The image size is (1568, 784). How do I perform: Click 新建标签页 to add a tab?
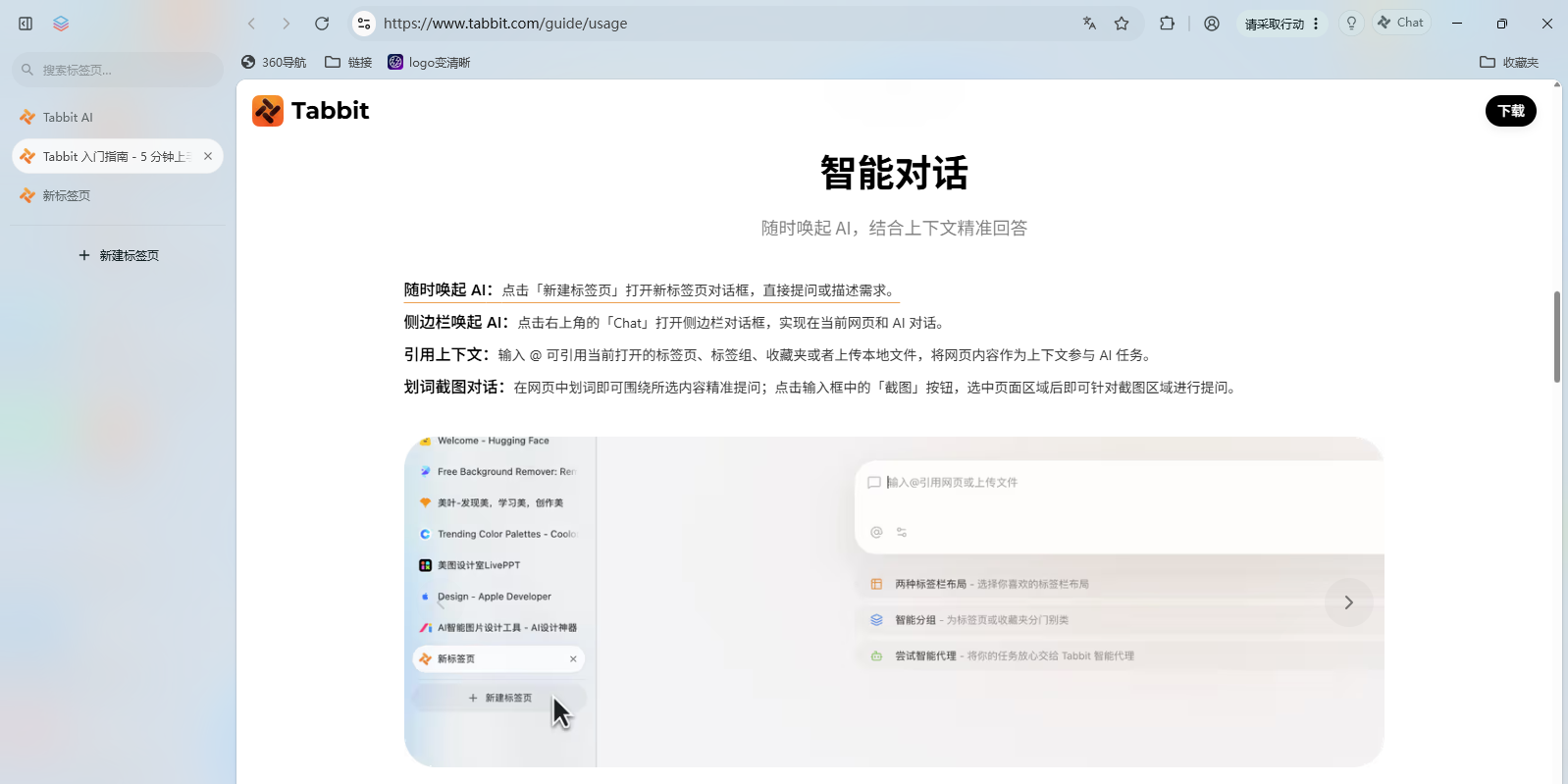[119, 255]
